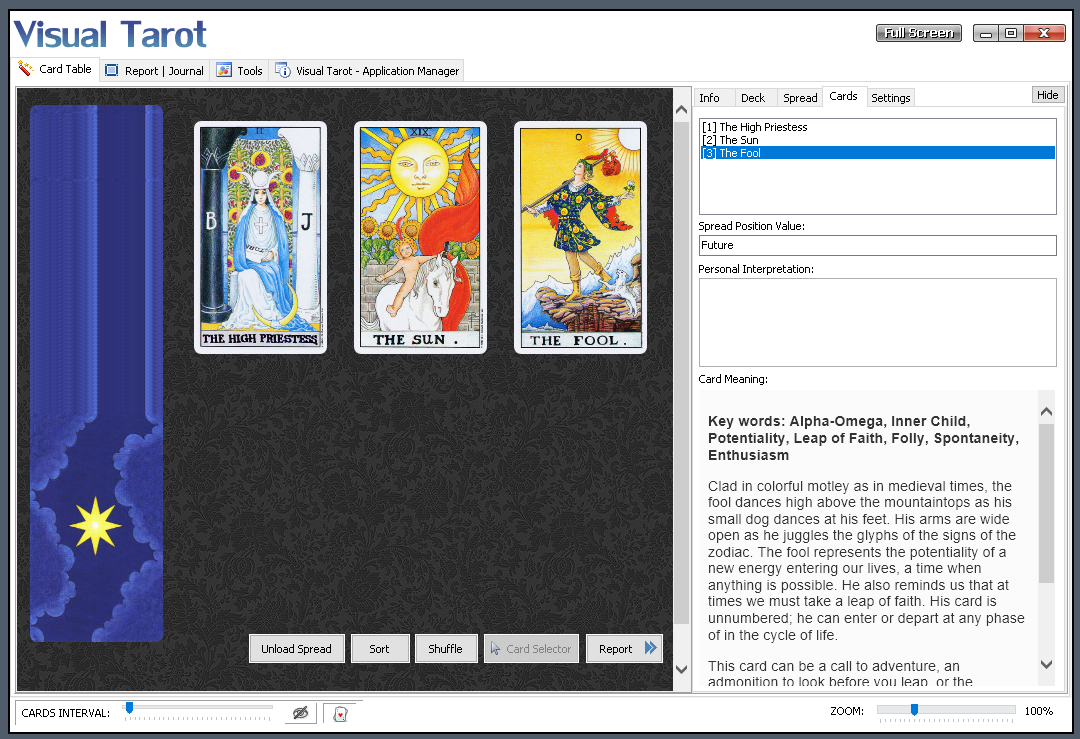
Task: Click the Card Meaning scroll-down arrow
Action: pyautogui.click(x=1046, y=665)
